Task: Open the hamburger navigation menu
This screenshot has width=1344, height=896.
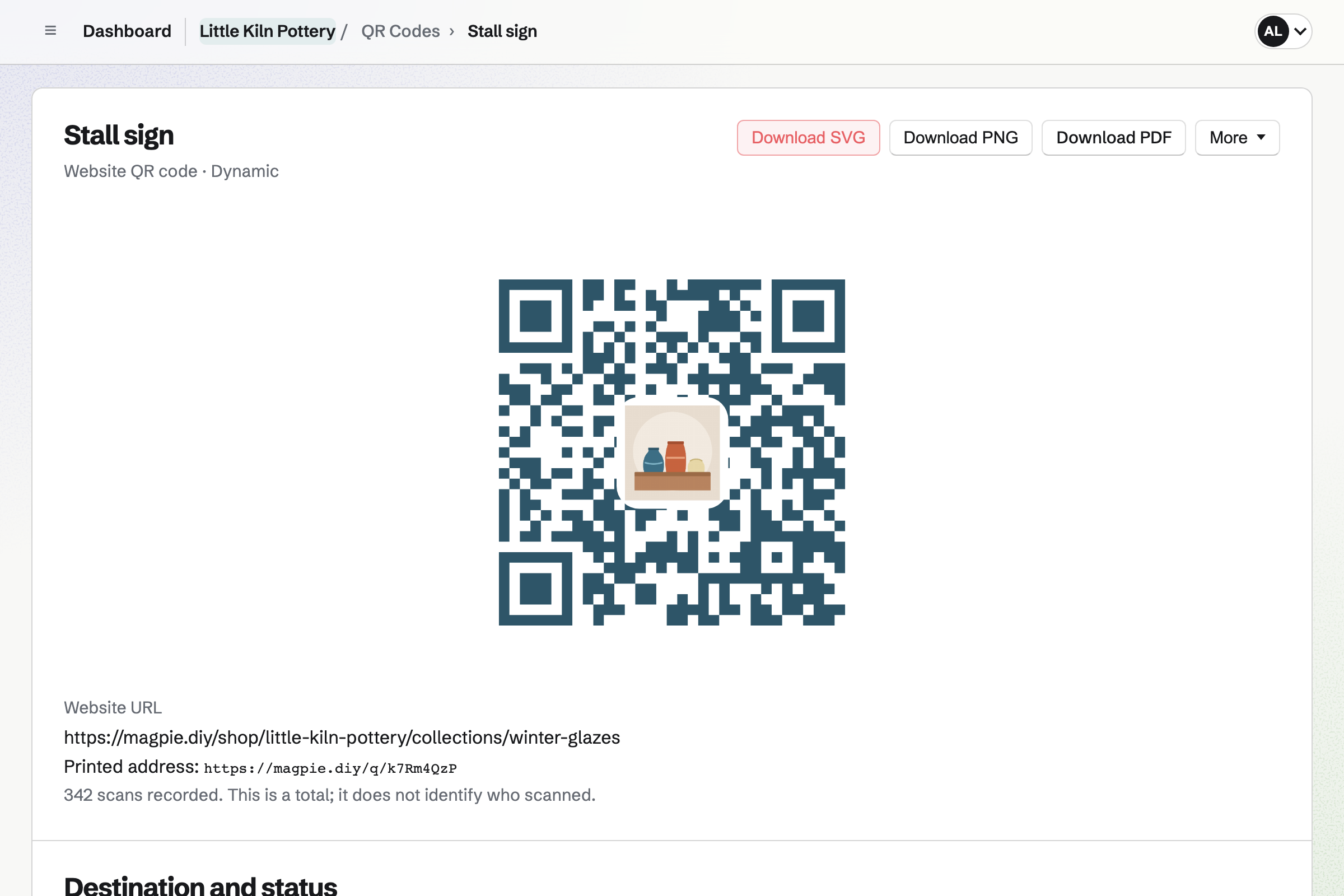Action: click(x=50, y=31)
